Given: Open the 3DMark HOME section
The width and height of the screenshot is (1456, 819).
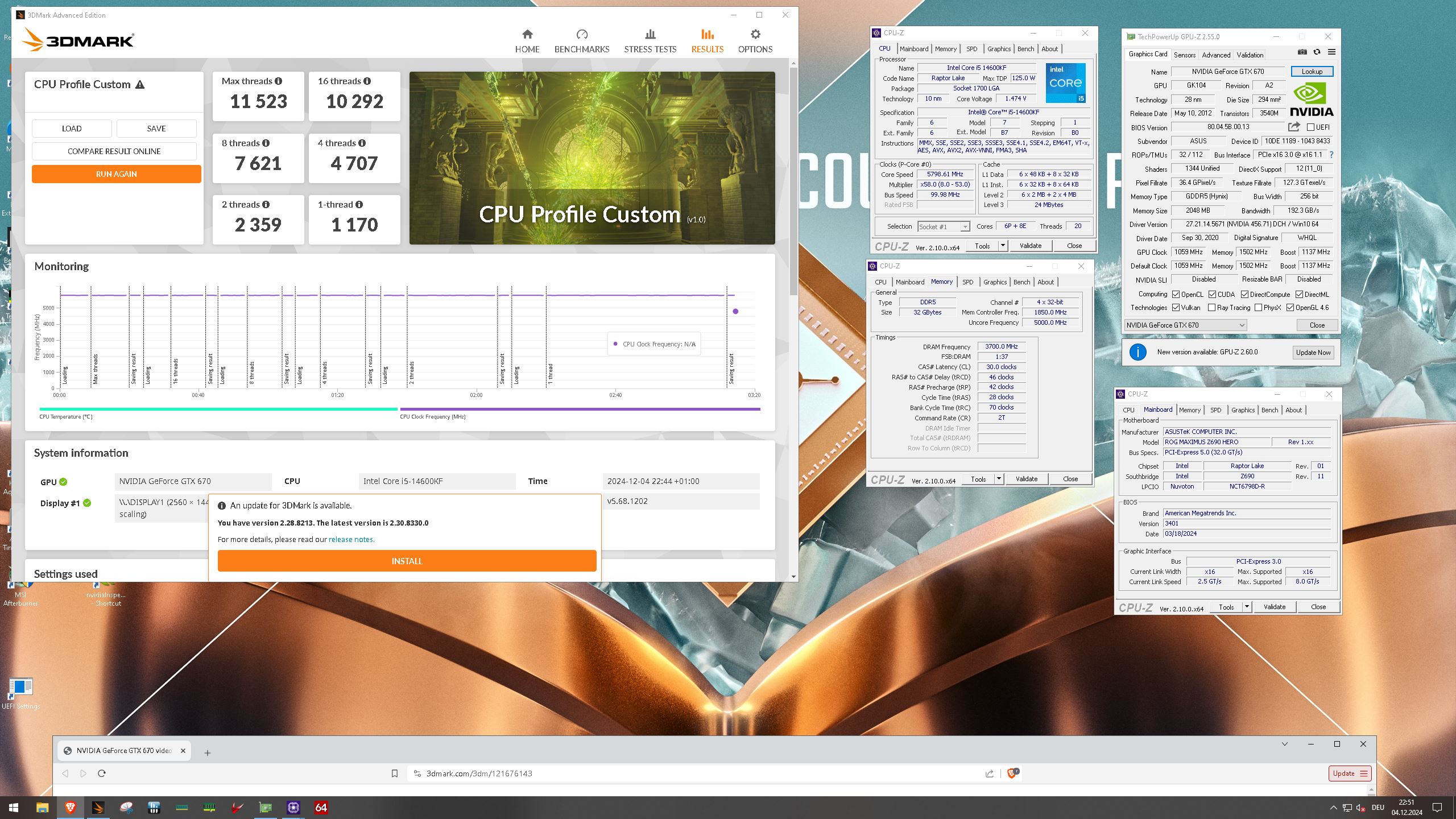Looking at the screenshot, I should (x=527, y=42).
